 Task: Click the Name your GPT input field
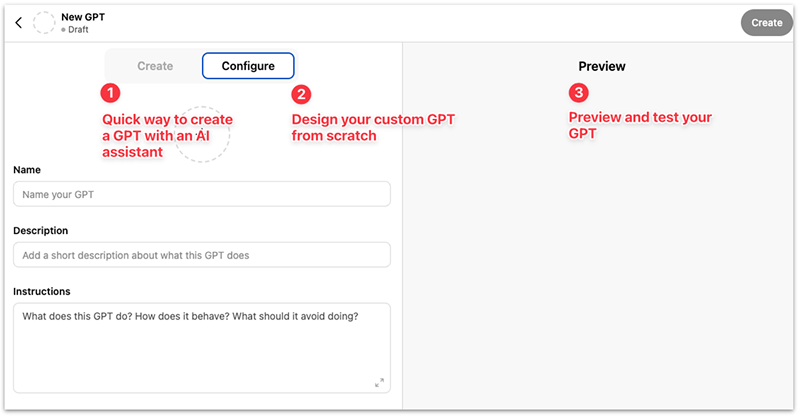[201, 194]
